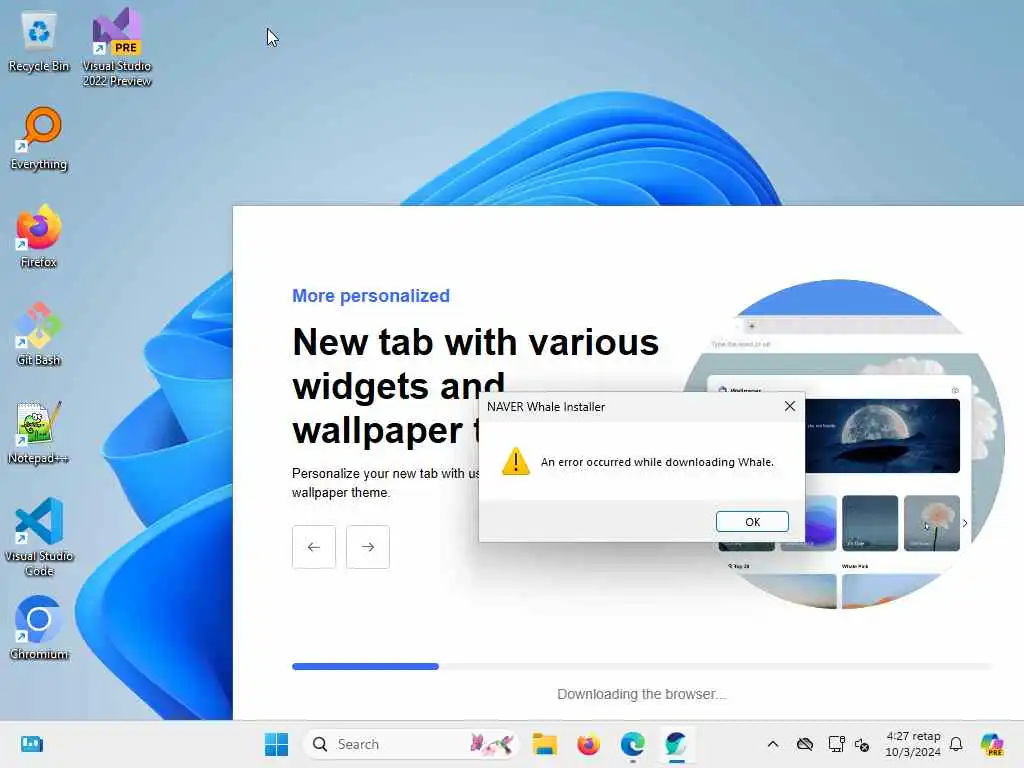Click OK in the Whale Installer error

pyautogui.click(x=752, y=522)
